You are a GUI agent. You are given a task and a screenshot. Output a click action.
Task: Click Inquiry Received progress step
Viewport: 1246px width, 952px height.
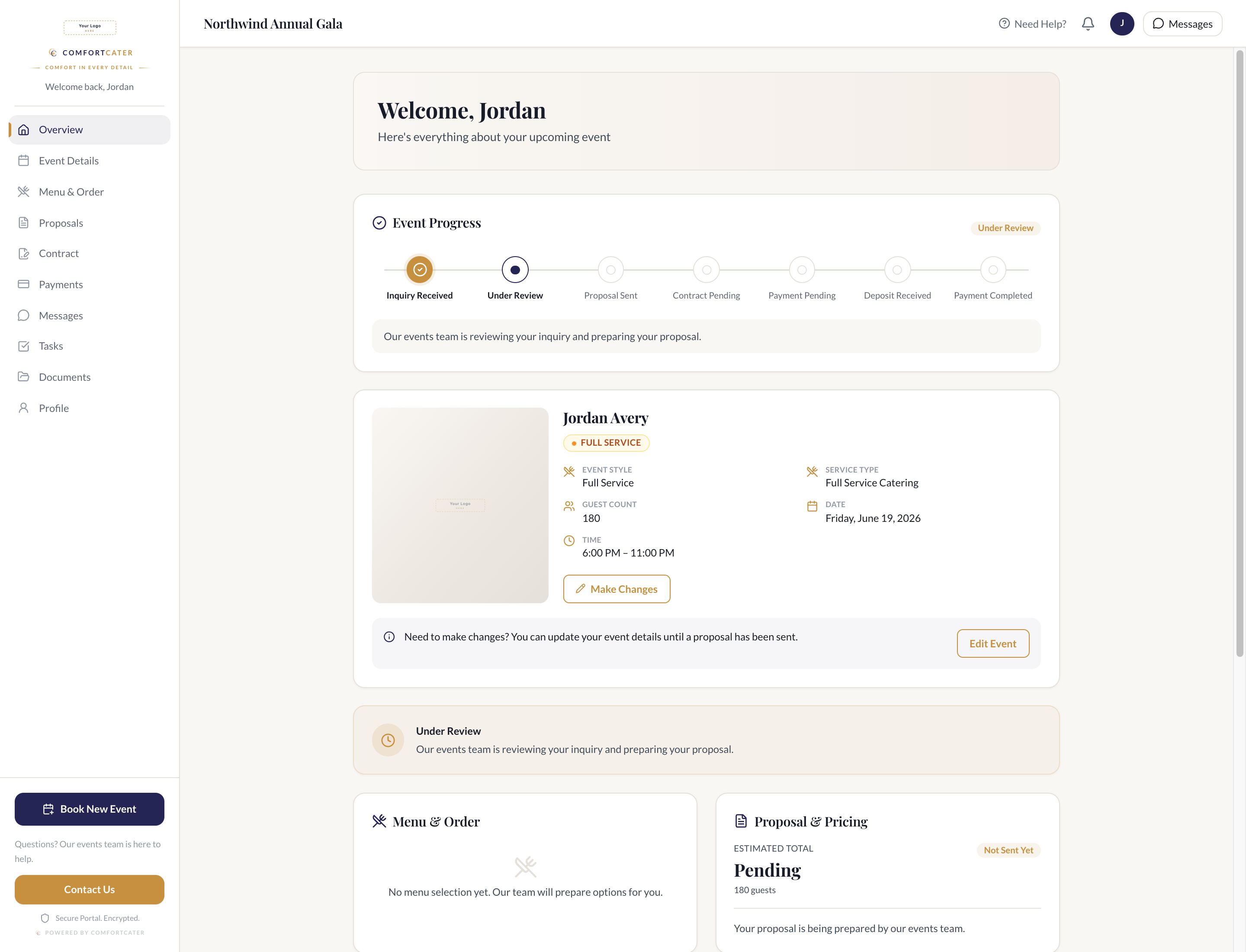tap(419, 270)
